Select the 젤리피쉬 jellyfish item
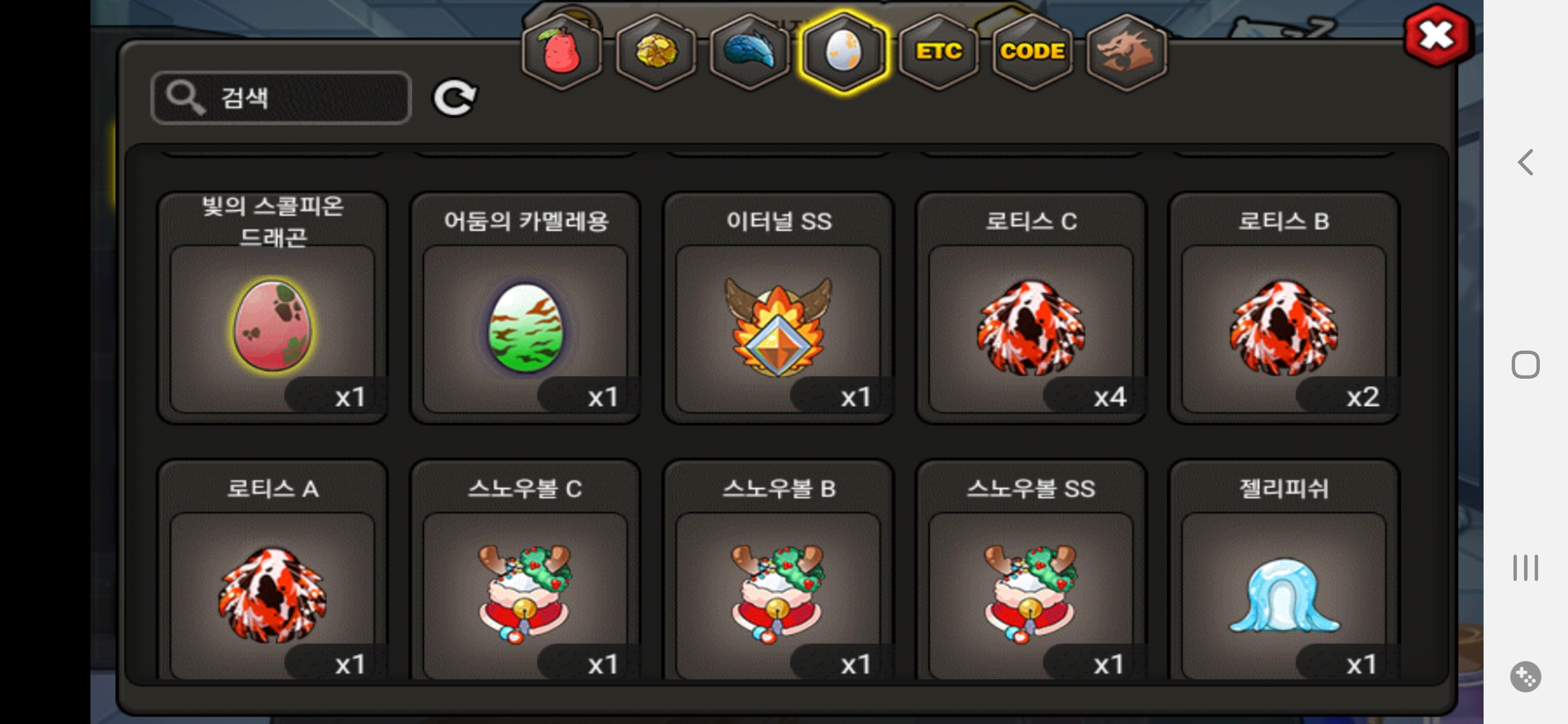The height and width of the screenshot is (724, 1568). pyautogui.click(x=1284, y=570)
